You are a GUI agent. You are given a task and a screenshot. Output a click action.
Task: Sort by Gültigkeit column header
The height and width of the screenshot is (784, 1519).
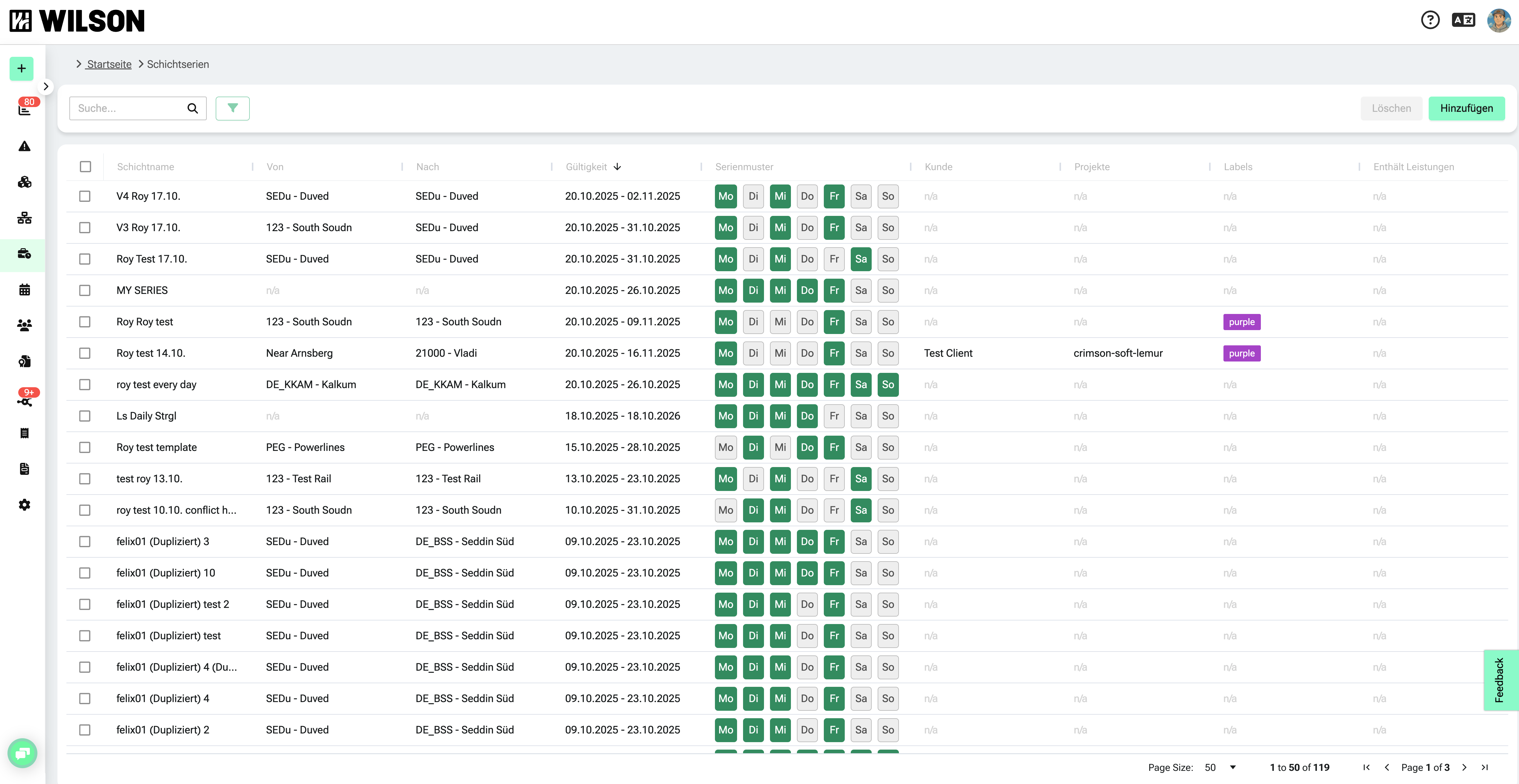pos(587,167)
